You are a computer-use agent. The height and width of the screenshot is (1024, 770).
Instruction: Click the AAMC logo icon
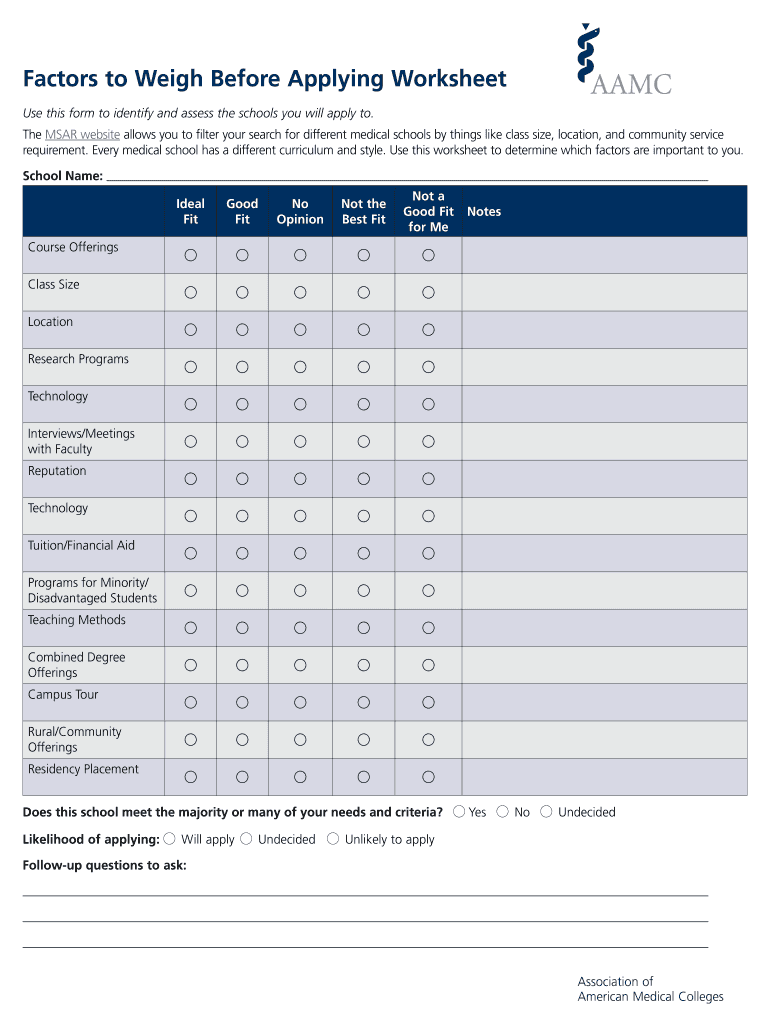pyautogui.click(x=624, y=60)
